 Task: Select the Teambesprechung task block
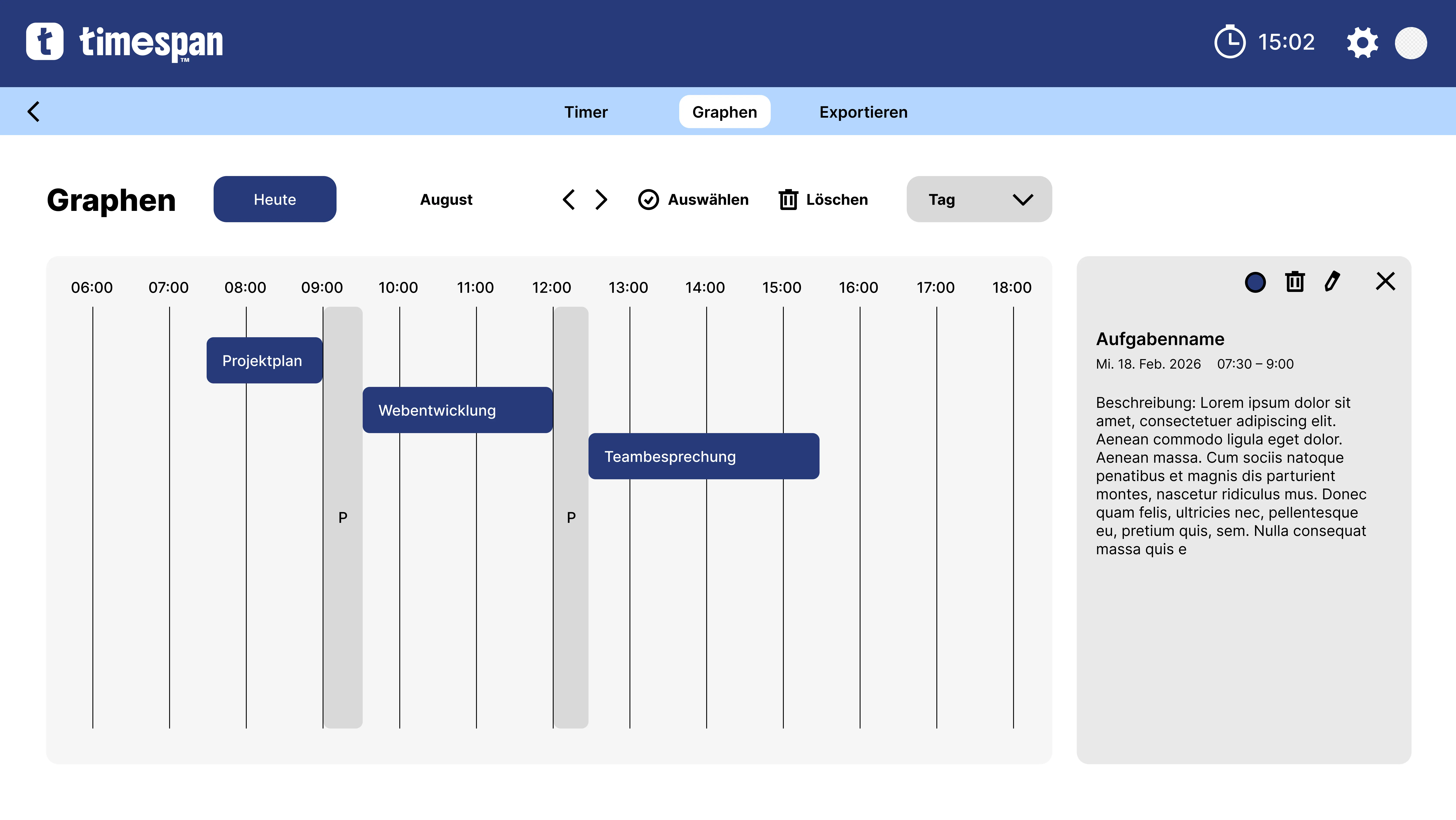(704, 456)
